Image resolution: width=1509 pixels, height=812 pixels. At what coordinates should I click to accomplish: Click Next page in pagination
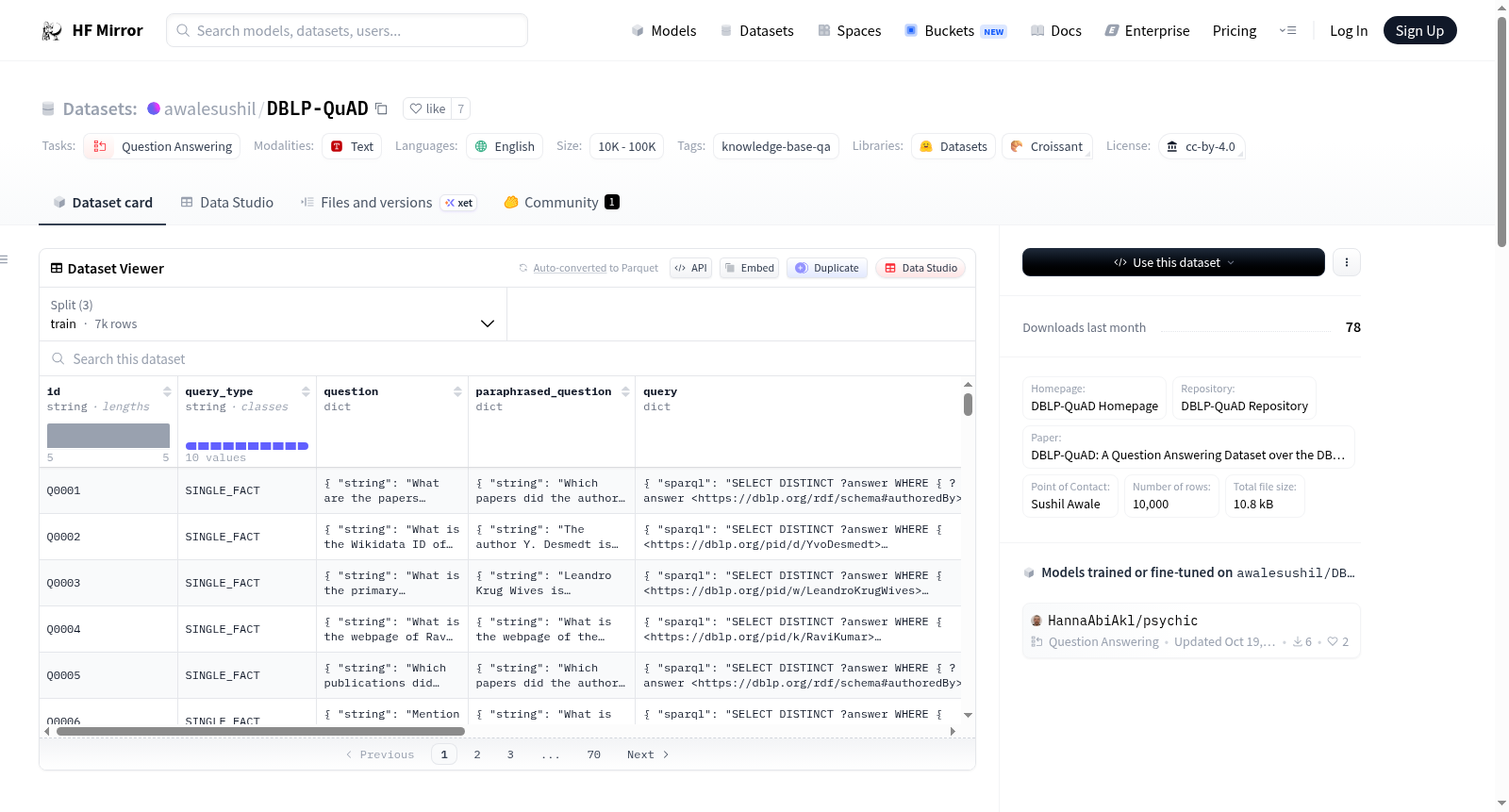point(648,754)
